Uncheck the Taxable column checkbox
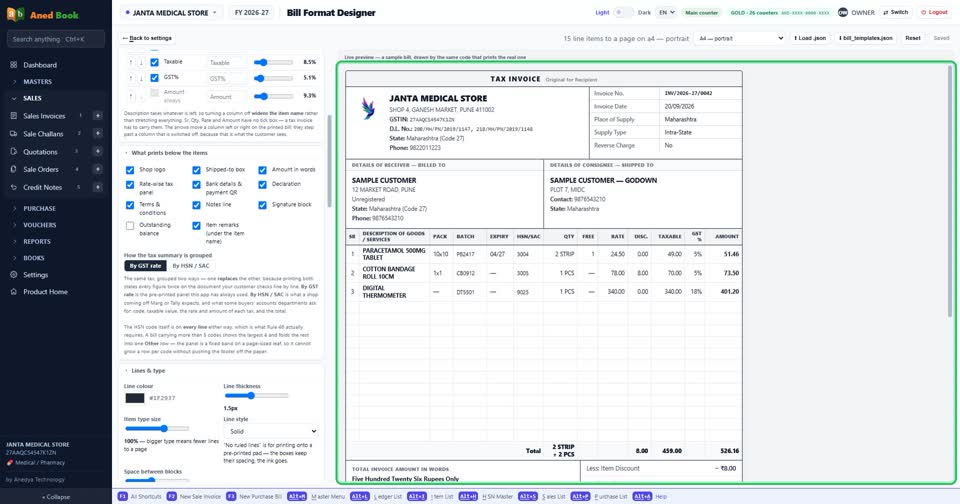 coord(154,62)
